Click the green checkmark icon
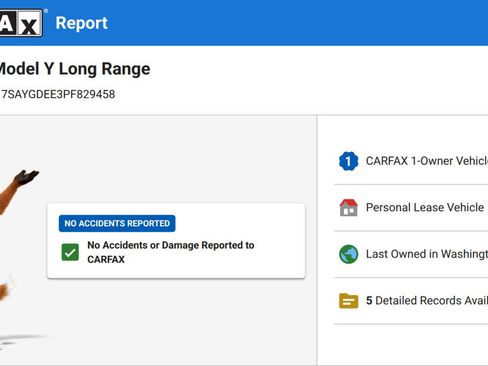Viewport: 488px width, 366px height. tap(70, 252)
